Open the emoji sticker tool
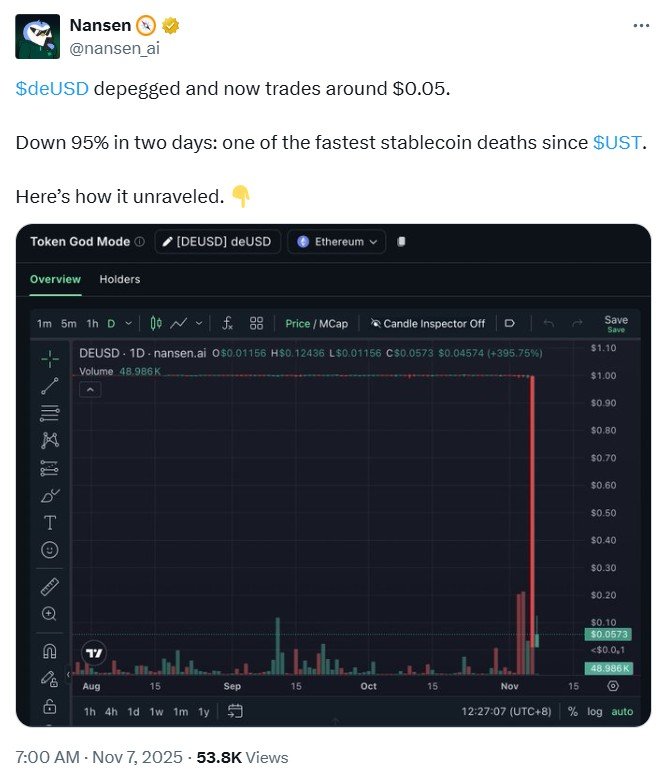This screenshot has width=661, height=772. (49, 549)
